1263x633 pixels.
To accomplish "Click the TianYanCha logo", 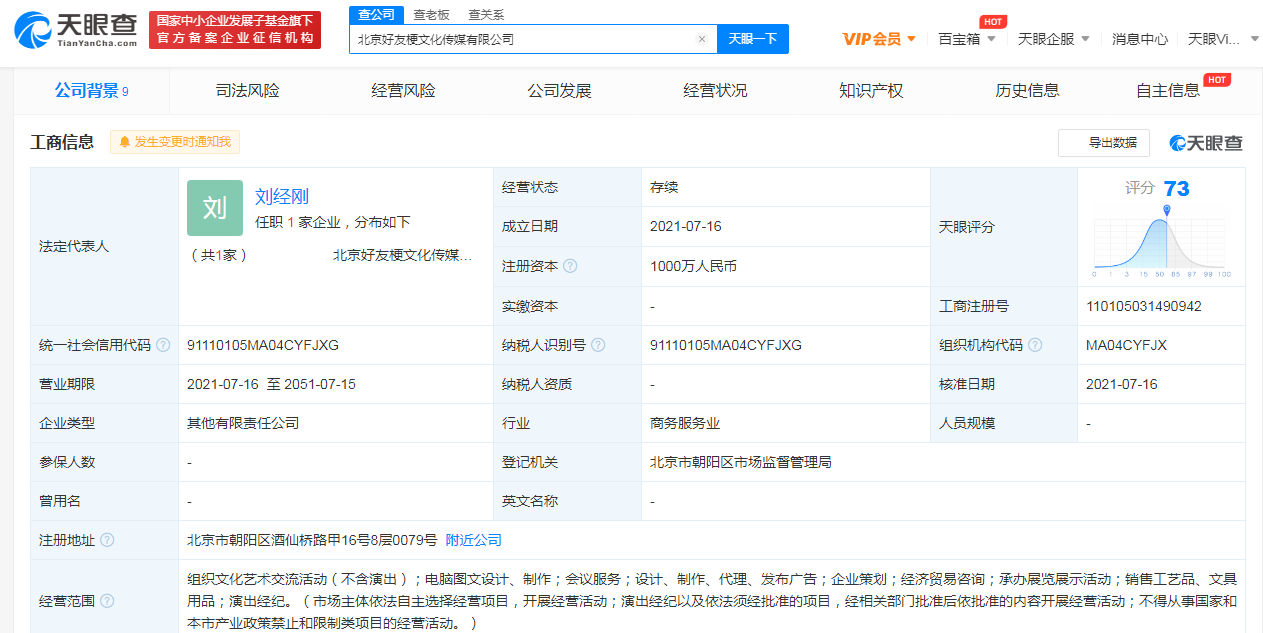I will coord(76,30).
